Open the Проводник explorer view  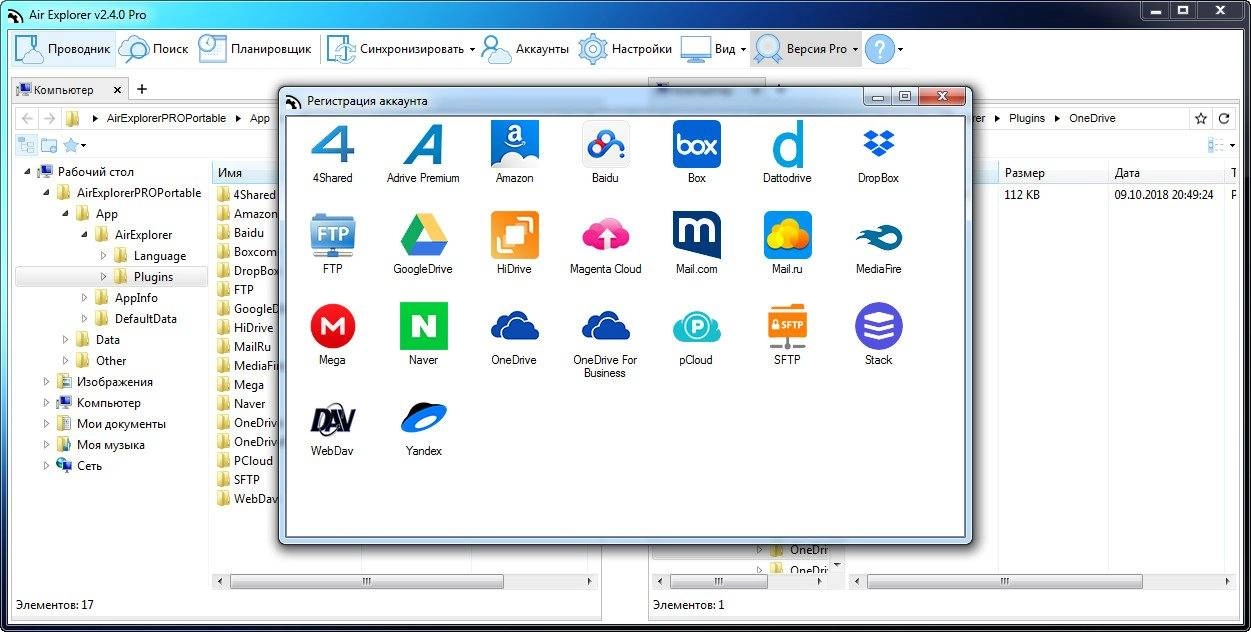click(x=63, y=48)
